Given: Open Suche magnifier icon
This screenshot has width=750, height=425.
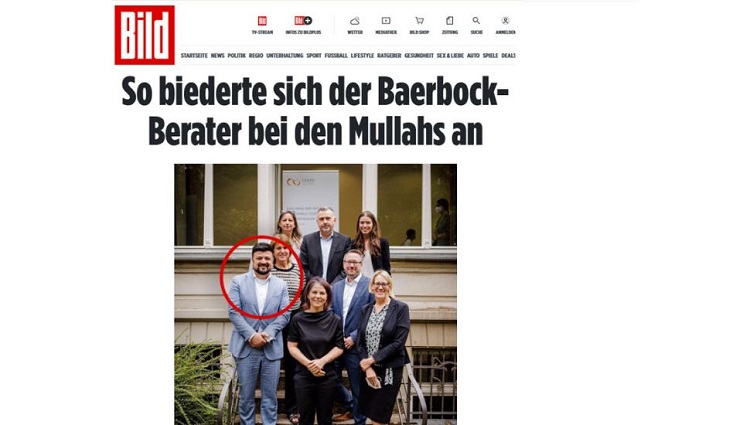Looking at the screenshot, I should coord(476,21).
